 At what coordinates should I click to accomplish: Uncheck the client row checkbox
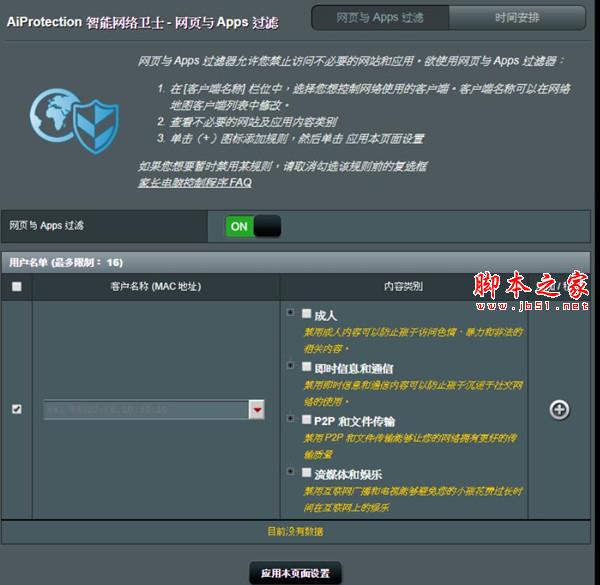(x=16, y=409)
